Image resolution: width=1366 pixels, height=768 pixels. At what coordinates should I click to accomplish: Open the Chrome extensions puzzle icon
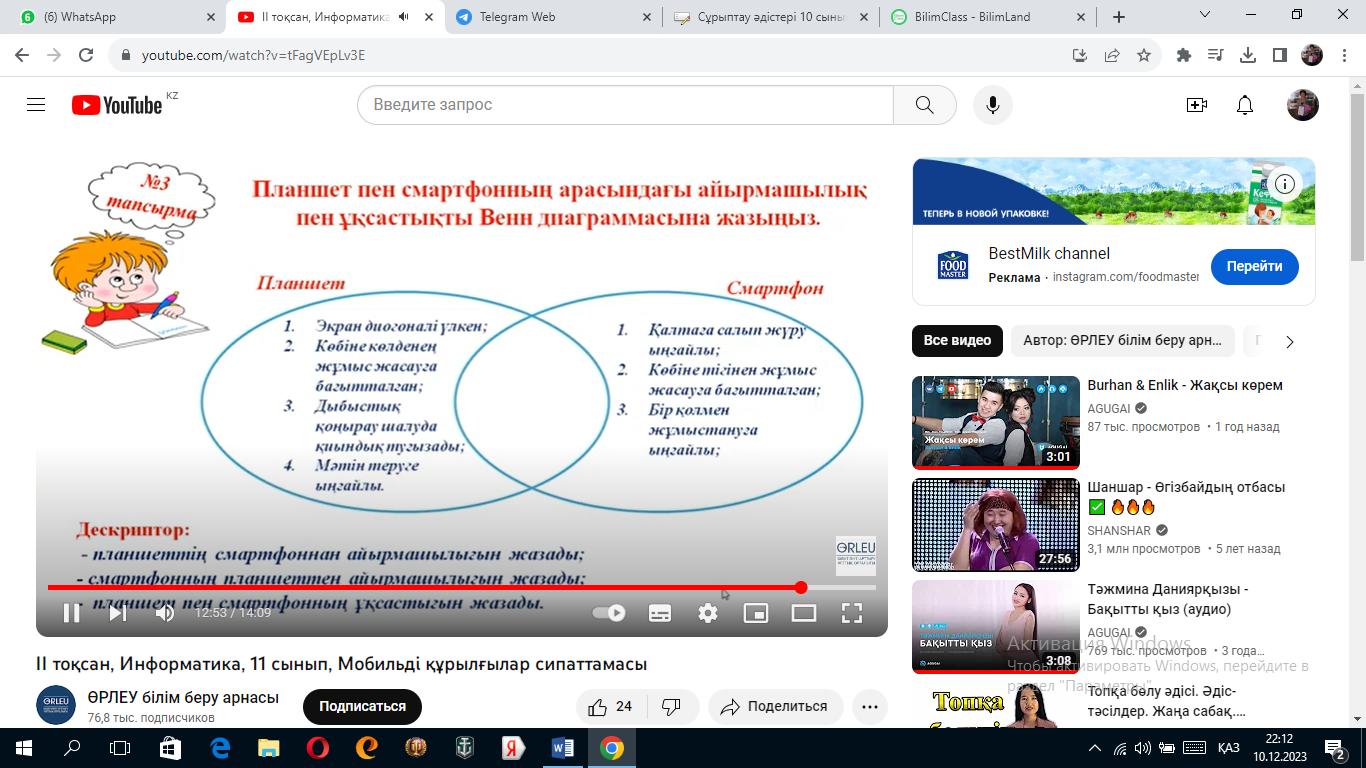pyautogui.click(x=1184, y=56)
